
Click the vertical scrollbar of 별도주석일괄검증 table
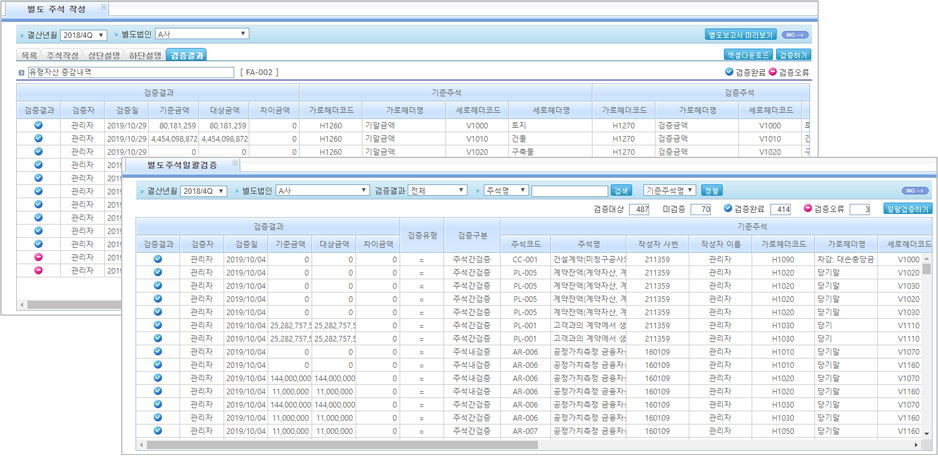coord(927,268)
